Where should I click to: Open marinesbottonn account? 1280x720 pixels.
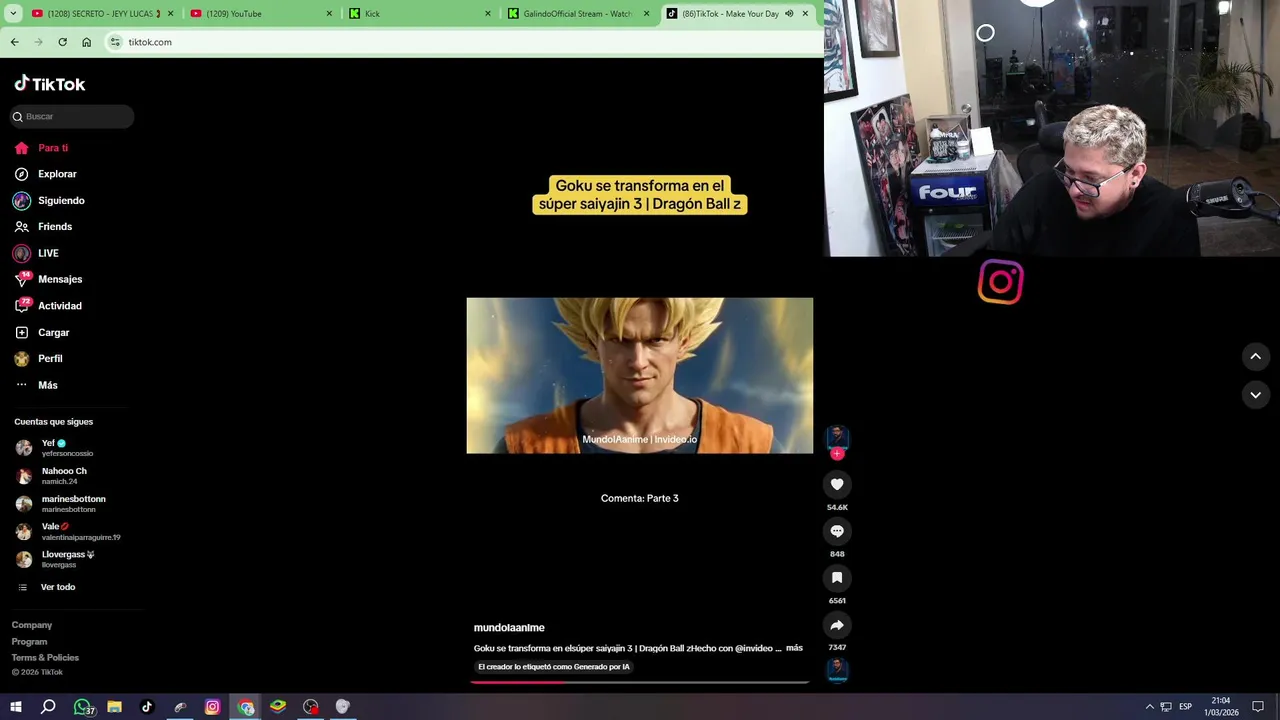pos(60,504)
